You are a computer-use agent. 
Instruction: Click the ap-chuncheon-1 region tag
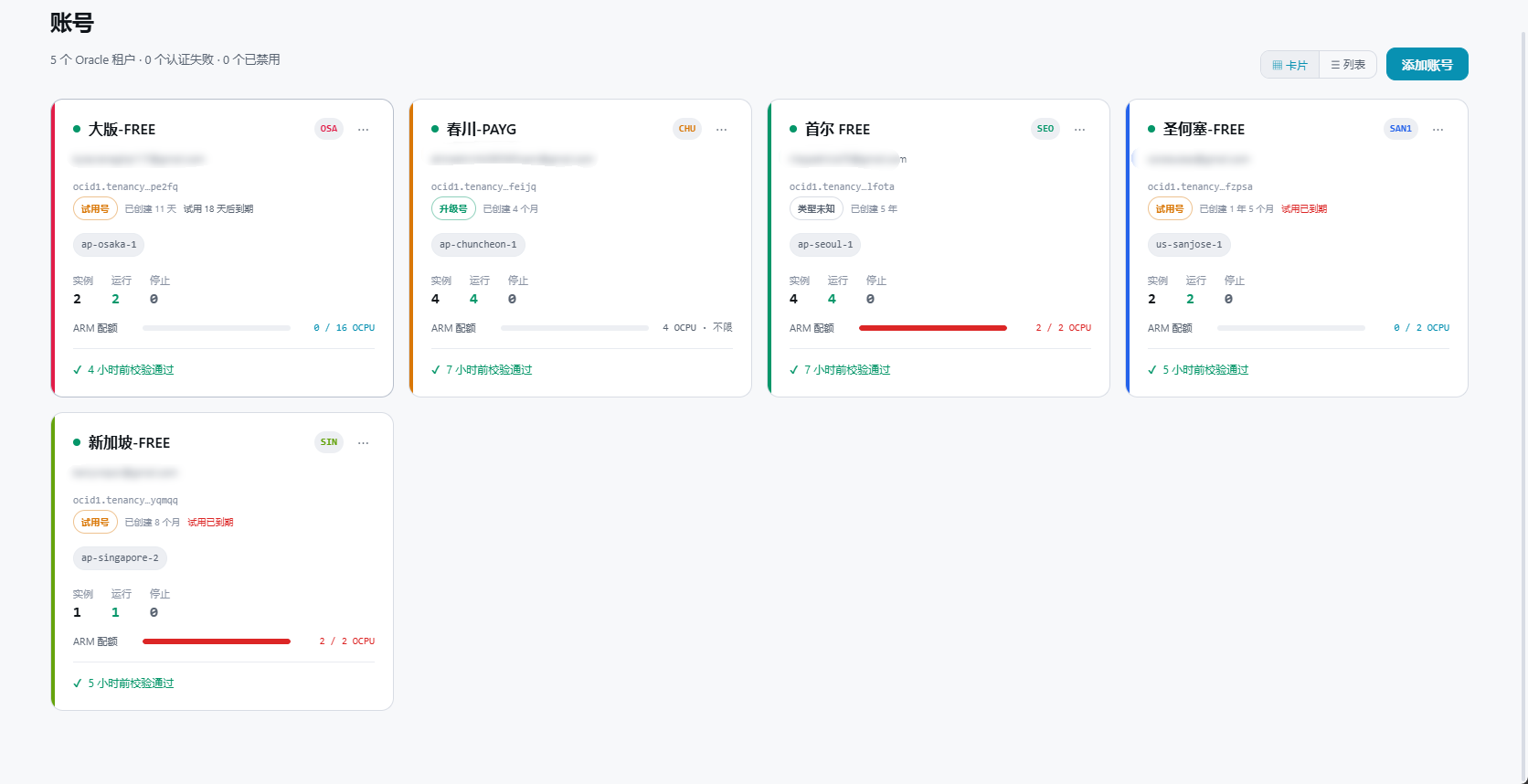tap(478, 245)
